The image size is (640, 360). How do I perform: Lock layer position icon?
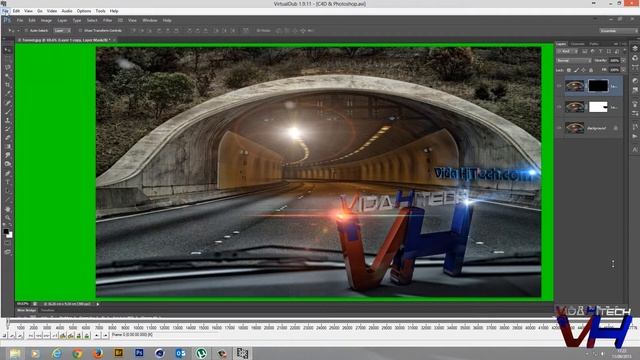[584, 70]
